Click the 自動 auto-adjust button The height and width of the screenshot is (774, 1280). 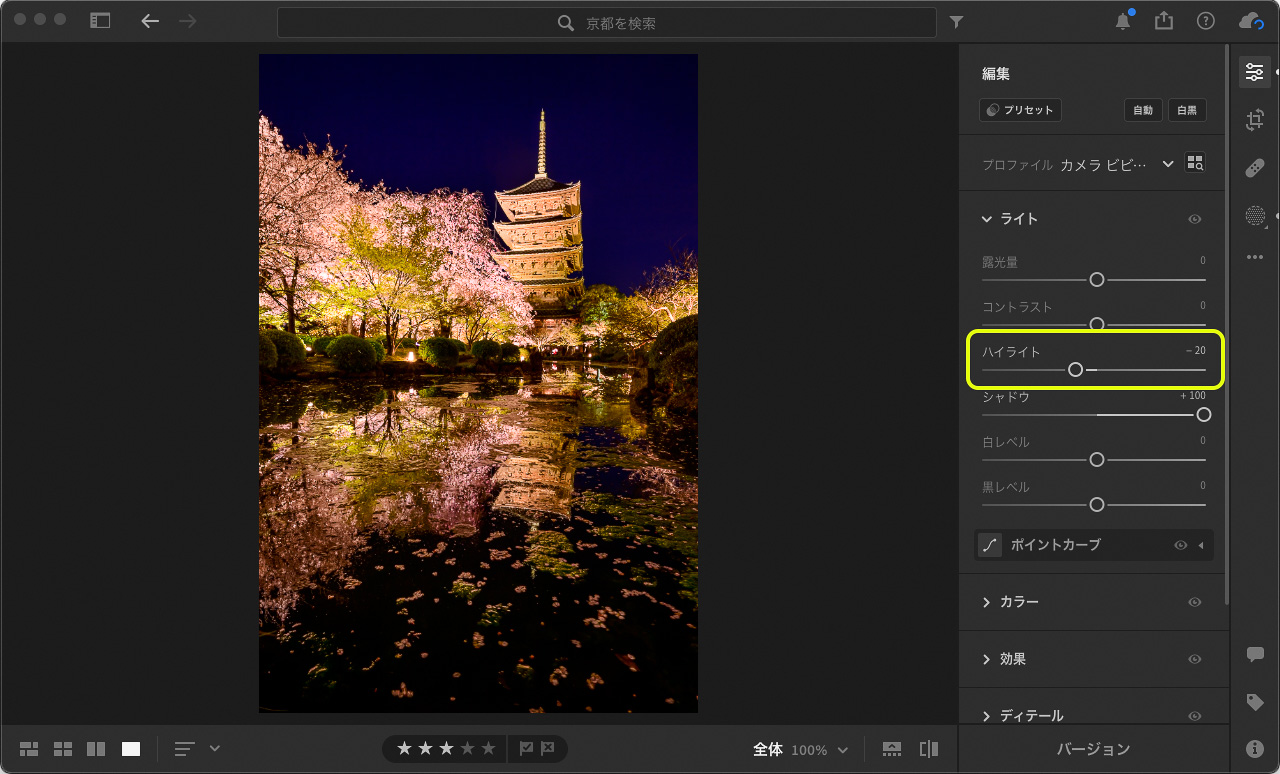[x=1143, y=110]
